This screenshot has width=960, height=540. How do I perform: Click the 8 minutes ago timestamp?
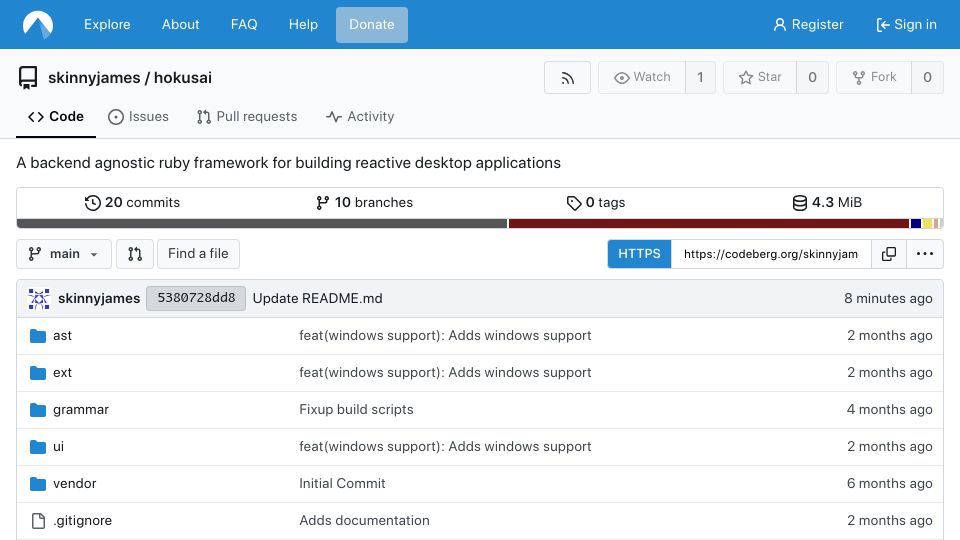pos(888,299)
